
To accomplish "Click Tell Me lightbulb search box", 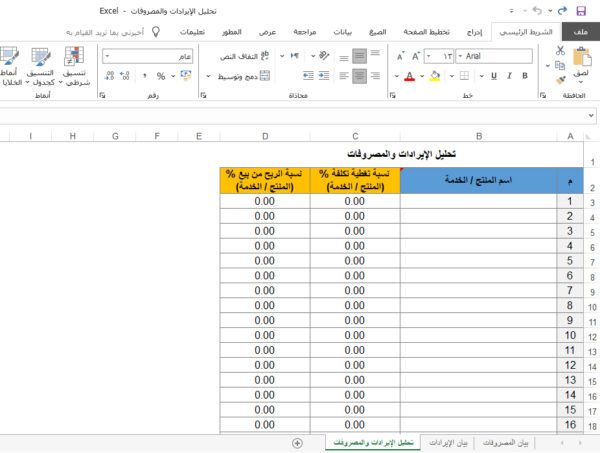I will point(113,32).
